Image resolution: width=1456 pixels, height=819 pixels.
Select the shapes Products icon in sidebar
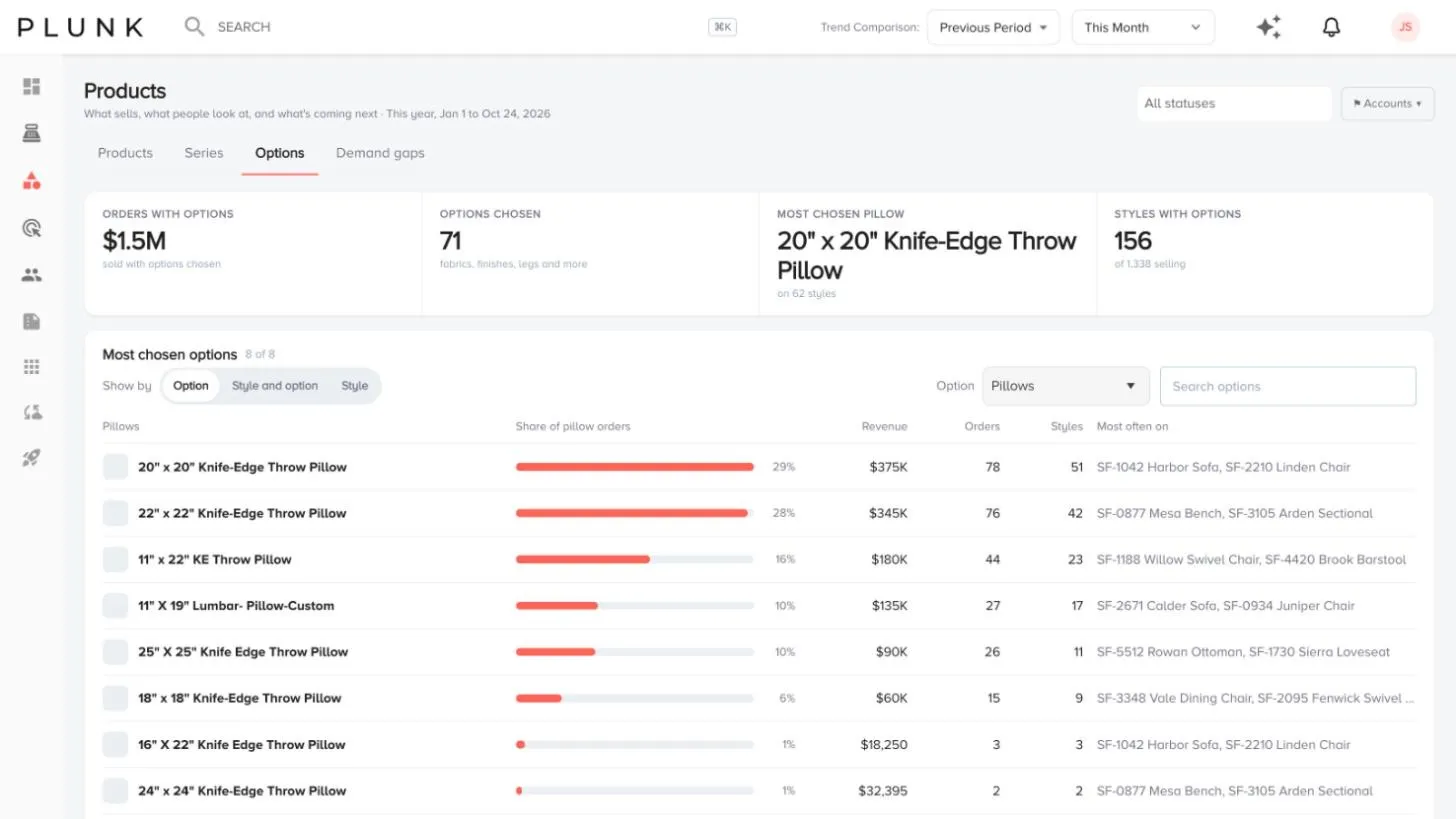coord(32,181)
